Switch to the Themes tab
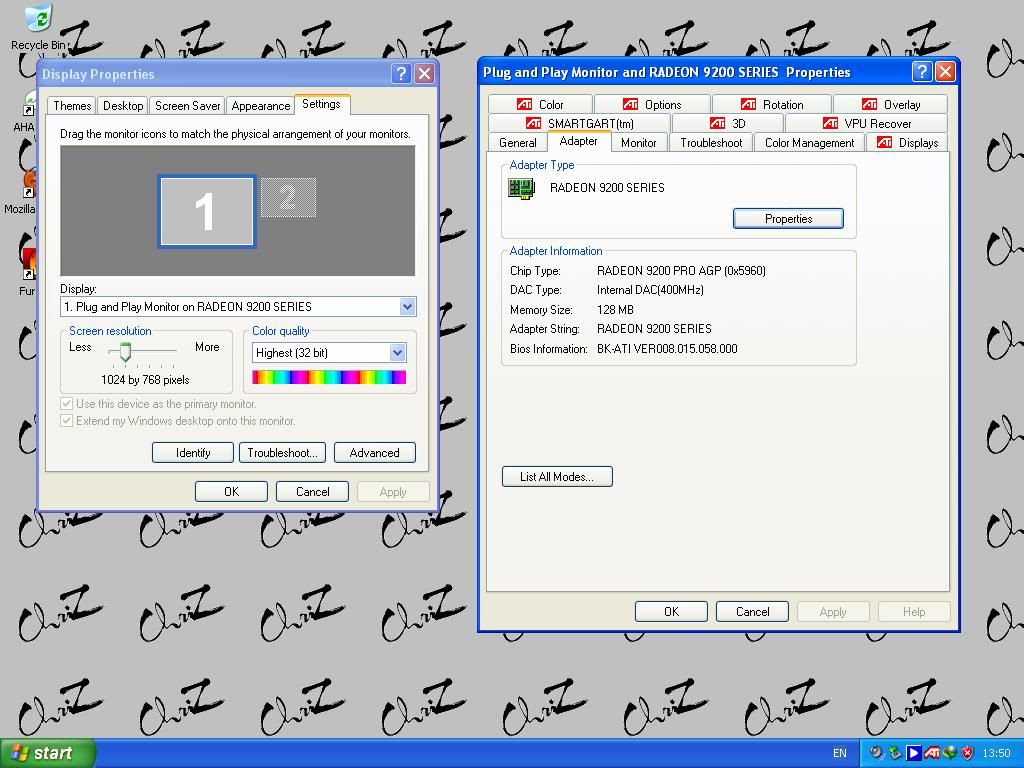This screenshot has height=768, width=1024. coord(72,106)
